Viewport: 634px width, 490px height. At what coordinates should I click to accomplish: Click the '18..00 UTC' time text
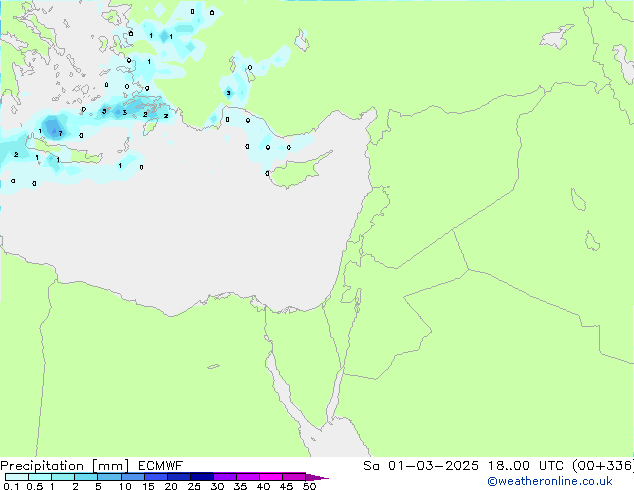pyautogui.click(x=526, y=466)
